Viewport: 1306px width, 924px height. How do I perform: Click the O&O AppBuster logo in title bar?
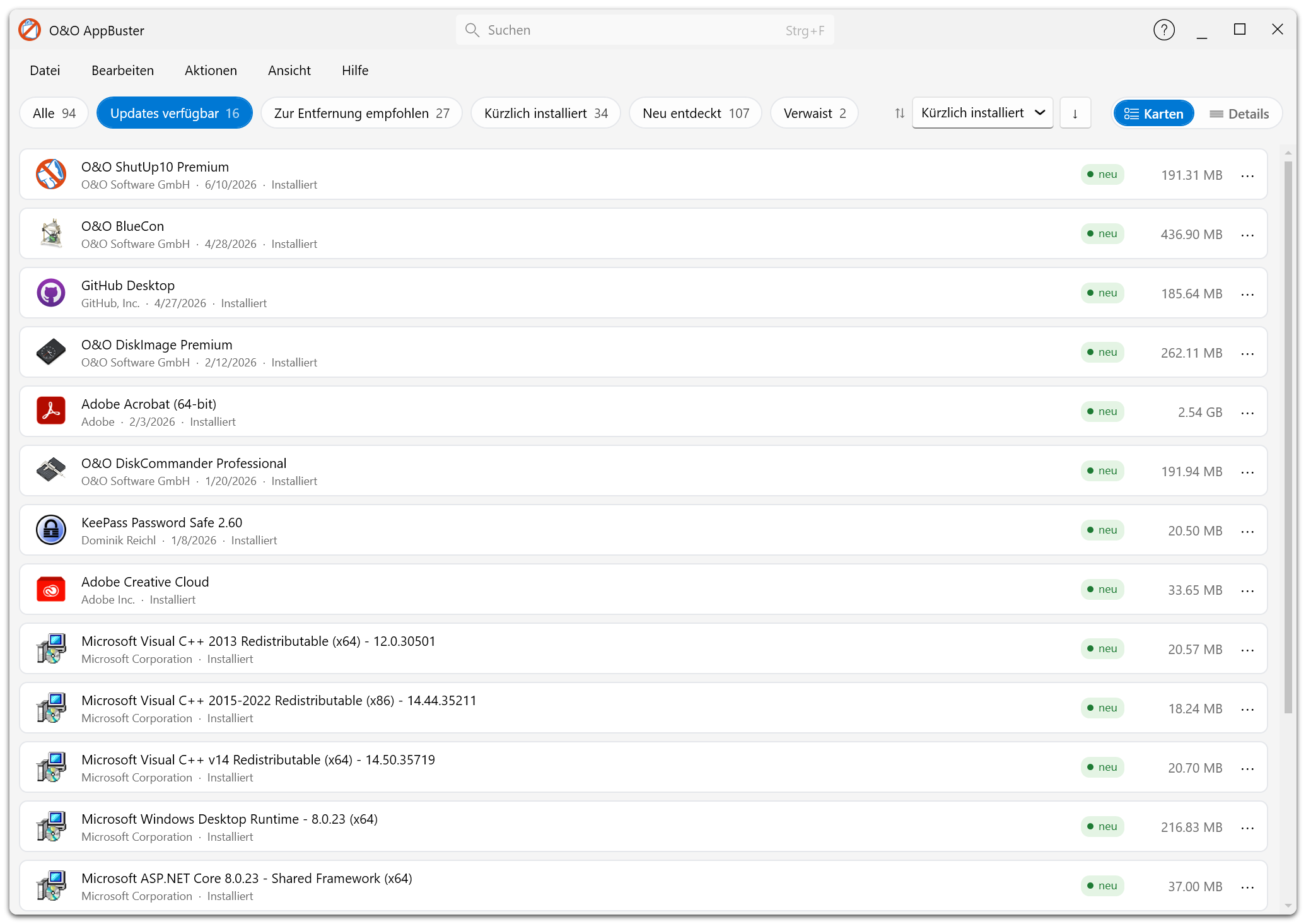30,30
